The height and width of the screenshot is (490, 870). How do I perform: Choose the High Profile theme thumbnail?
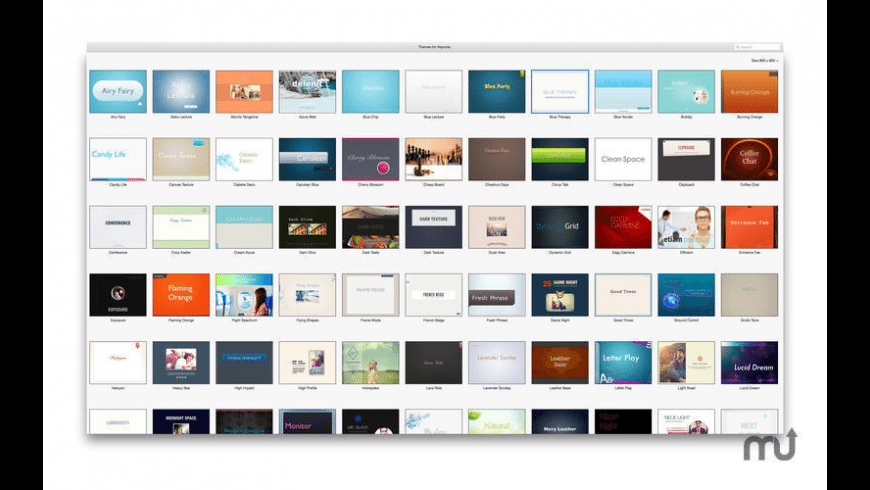[307, 362]
